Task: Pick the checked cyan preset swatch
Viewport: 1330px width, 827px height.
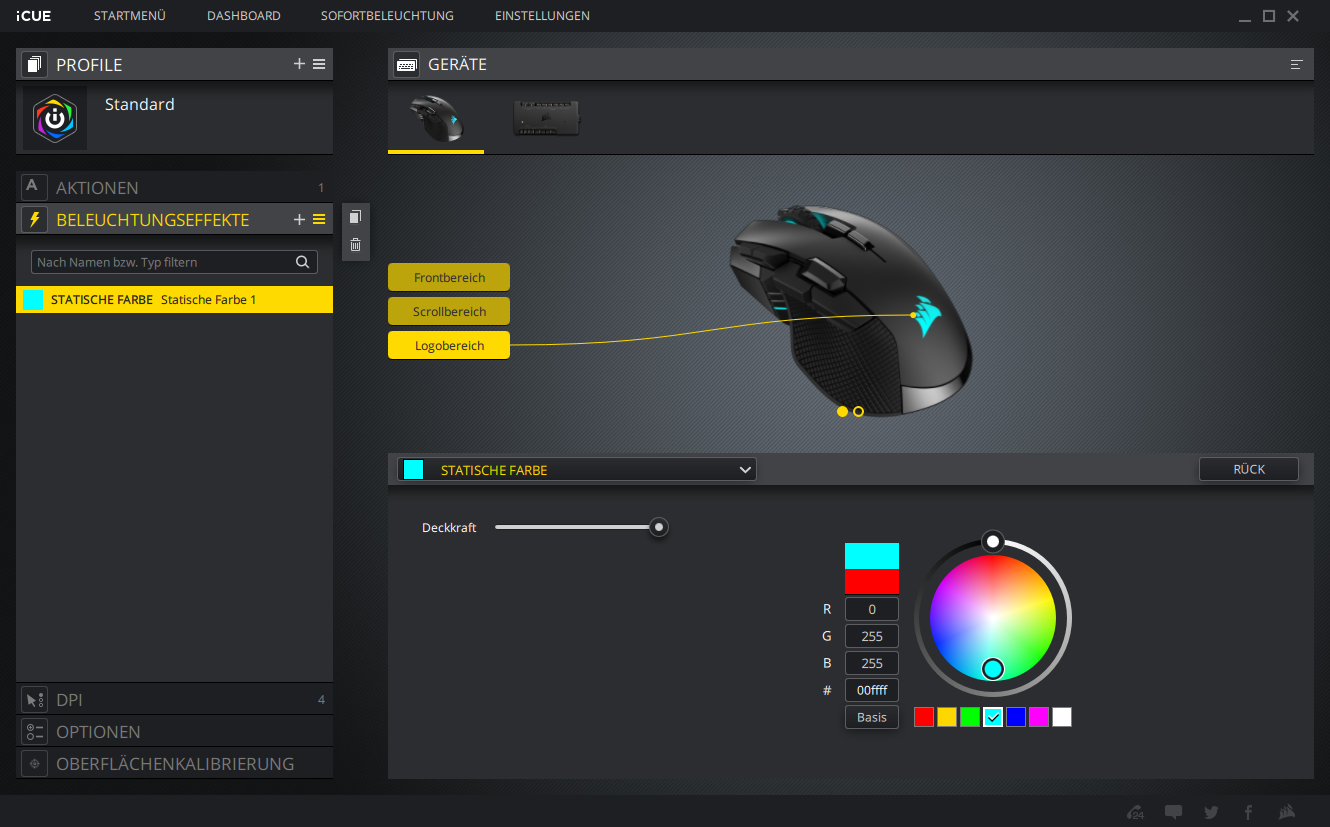Action: click(993, 717)
